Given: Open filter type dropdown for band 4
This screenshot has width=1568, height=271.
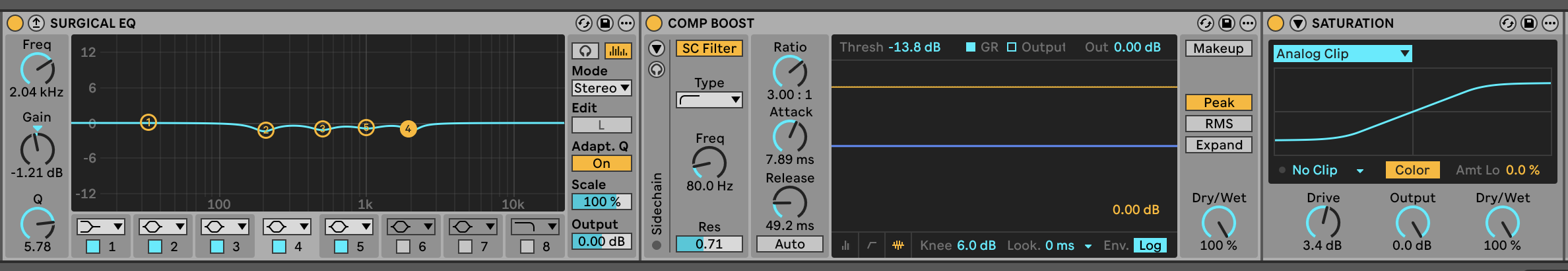Looking at the screenshot, I should click(287, 227).
